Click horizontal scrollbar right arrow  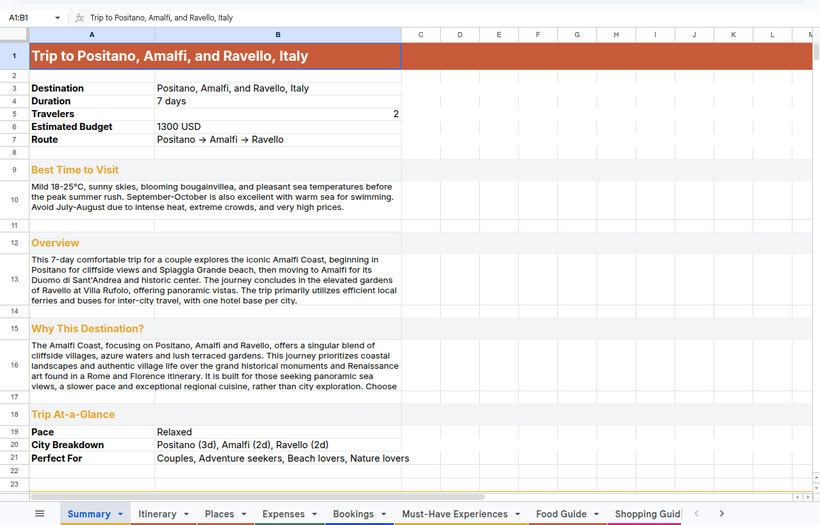pyautogui.click(x=808, y=497)
